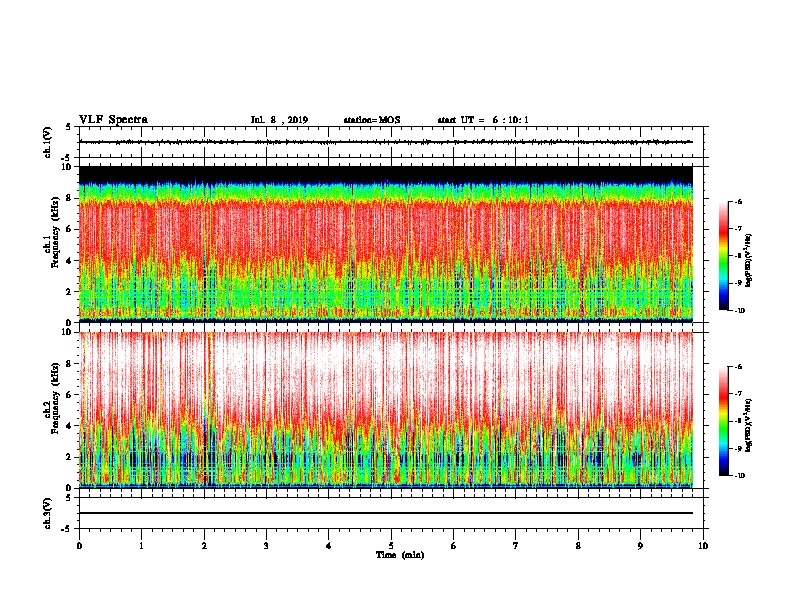Click the '8' kHz tick of ch.1 spectrogram
792x612 pixels.
point(71,198)
